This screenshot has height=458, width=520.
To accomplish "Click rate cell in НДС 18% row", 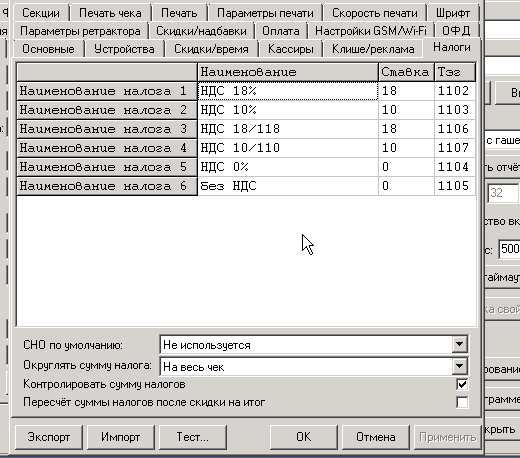I will pos(407,91).
